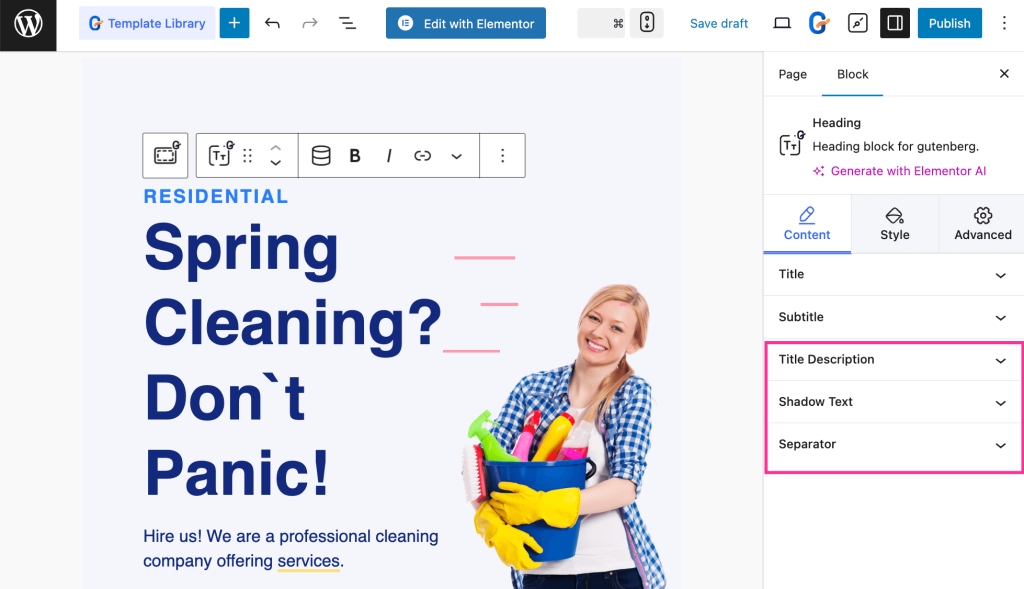The image size is (1024, 589).
Task: Apply bold formatting to the heading
Action: coord(354,155)
